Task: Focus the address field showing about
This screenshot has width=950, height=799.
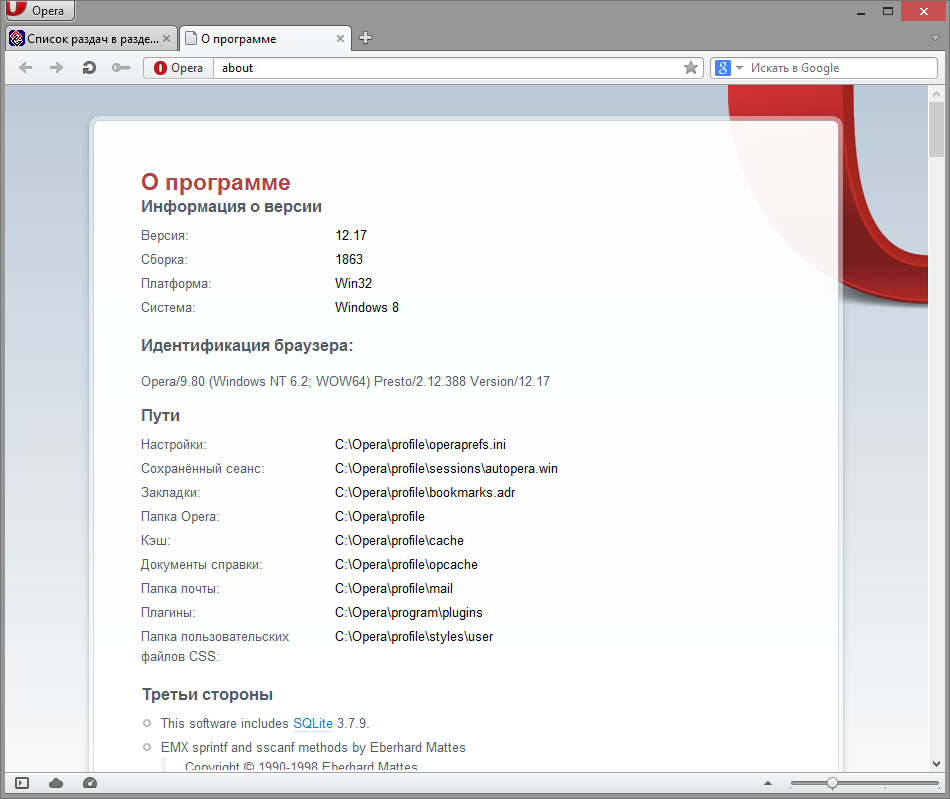Action: coord(447,68)
